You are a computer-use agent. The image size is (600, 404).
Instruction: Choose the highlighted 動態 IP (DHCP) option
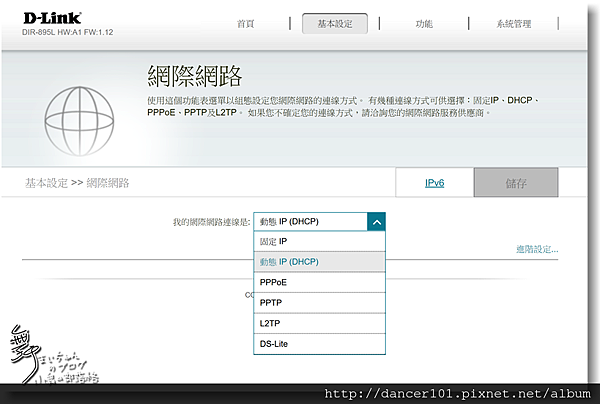click(320, 262)
